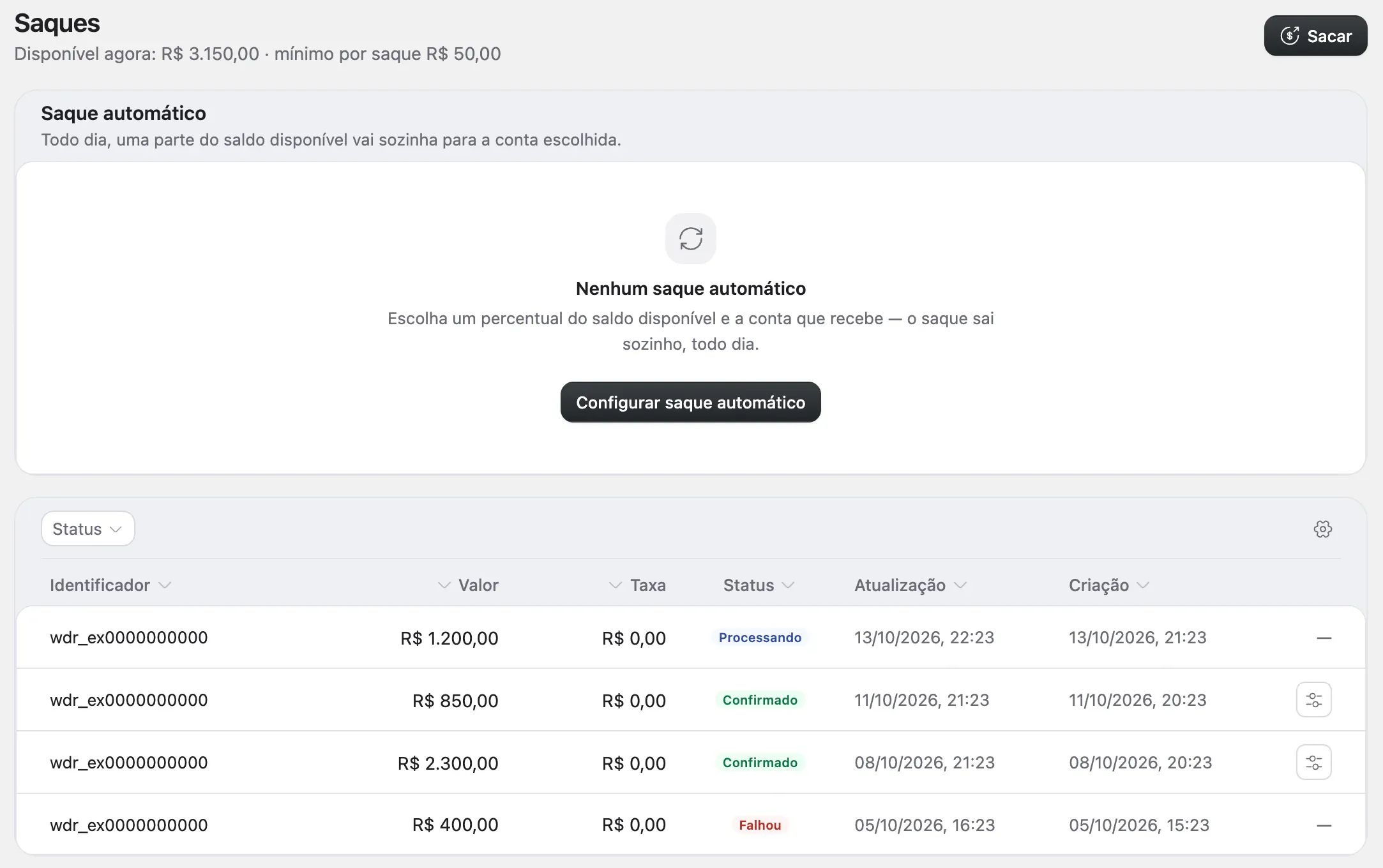Select the R$ 2.300,00 value cell
This screenshot has height=868, width=1383.
point(448,763)
